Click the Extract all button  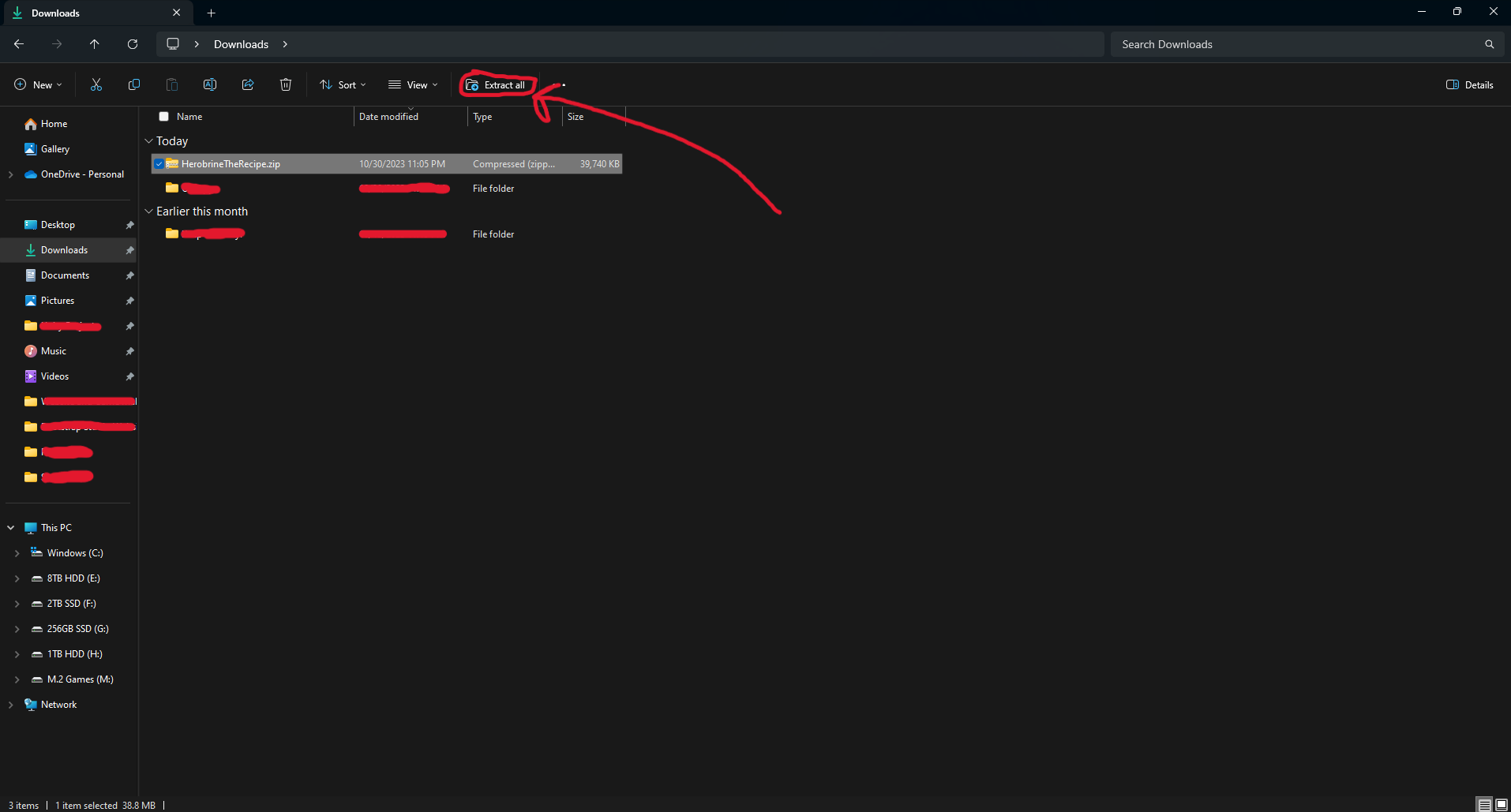(496, 84)
